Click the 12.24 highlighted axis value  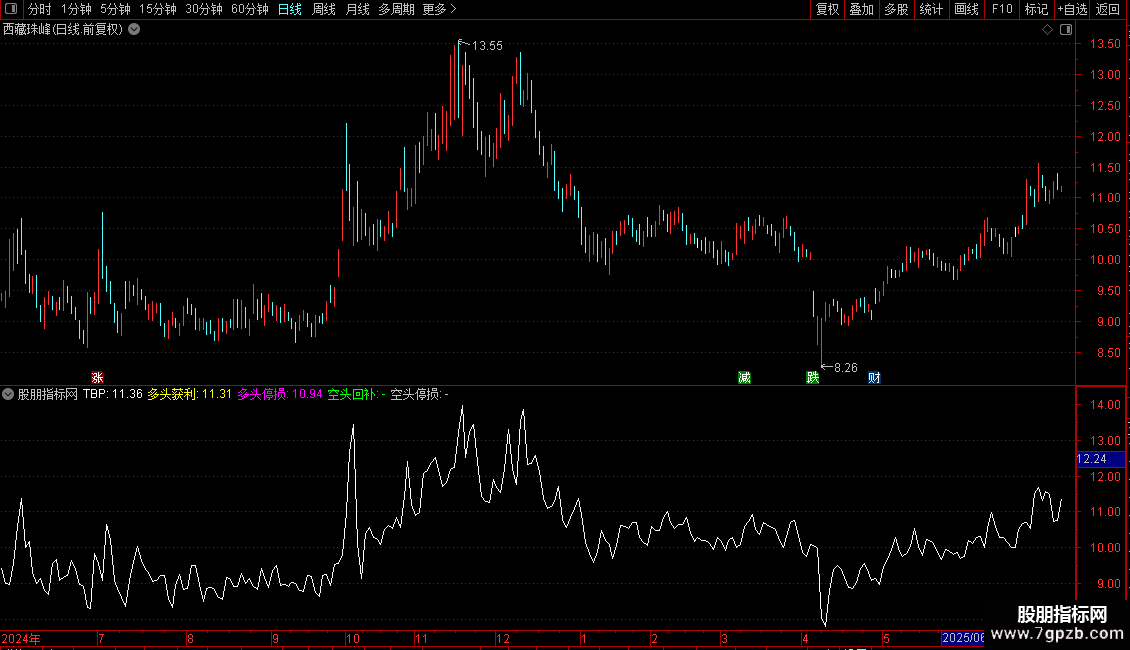pos(1100,459)
